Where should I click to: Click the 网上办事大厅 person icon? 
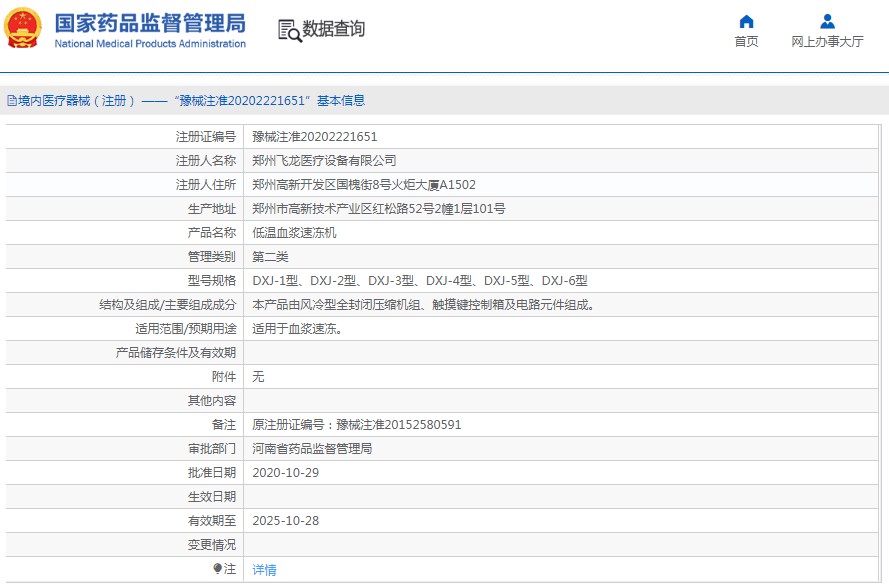point(827,22)
